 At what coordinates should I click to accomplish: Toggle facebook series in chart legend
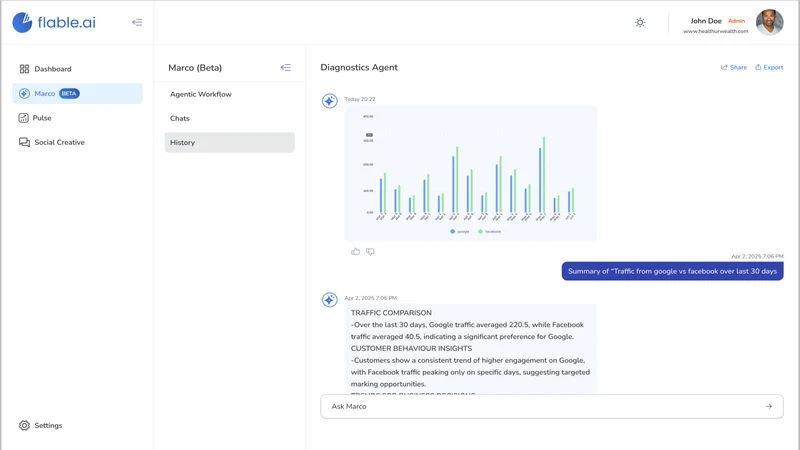(489, 232)
